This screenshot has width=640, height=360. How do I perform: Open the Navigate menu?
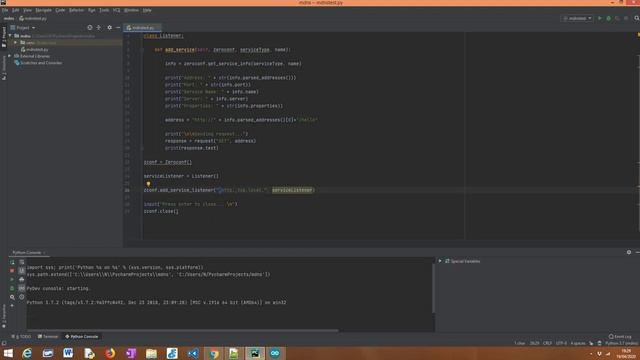pos(43,10)
